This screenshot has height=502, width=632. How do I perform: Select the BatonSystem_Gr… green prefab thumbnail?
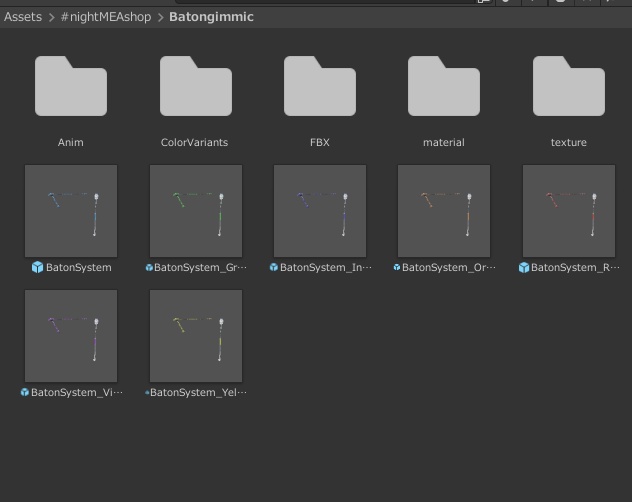[x=196, y=211]
